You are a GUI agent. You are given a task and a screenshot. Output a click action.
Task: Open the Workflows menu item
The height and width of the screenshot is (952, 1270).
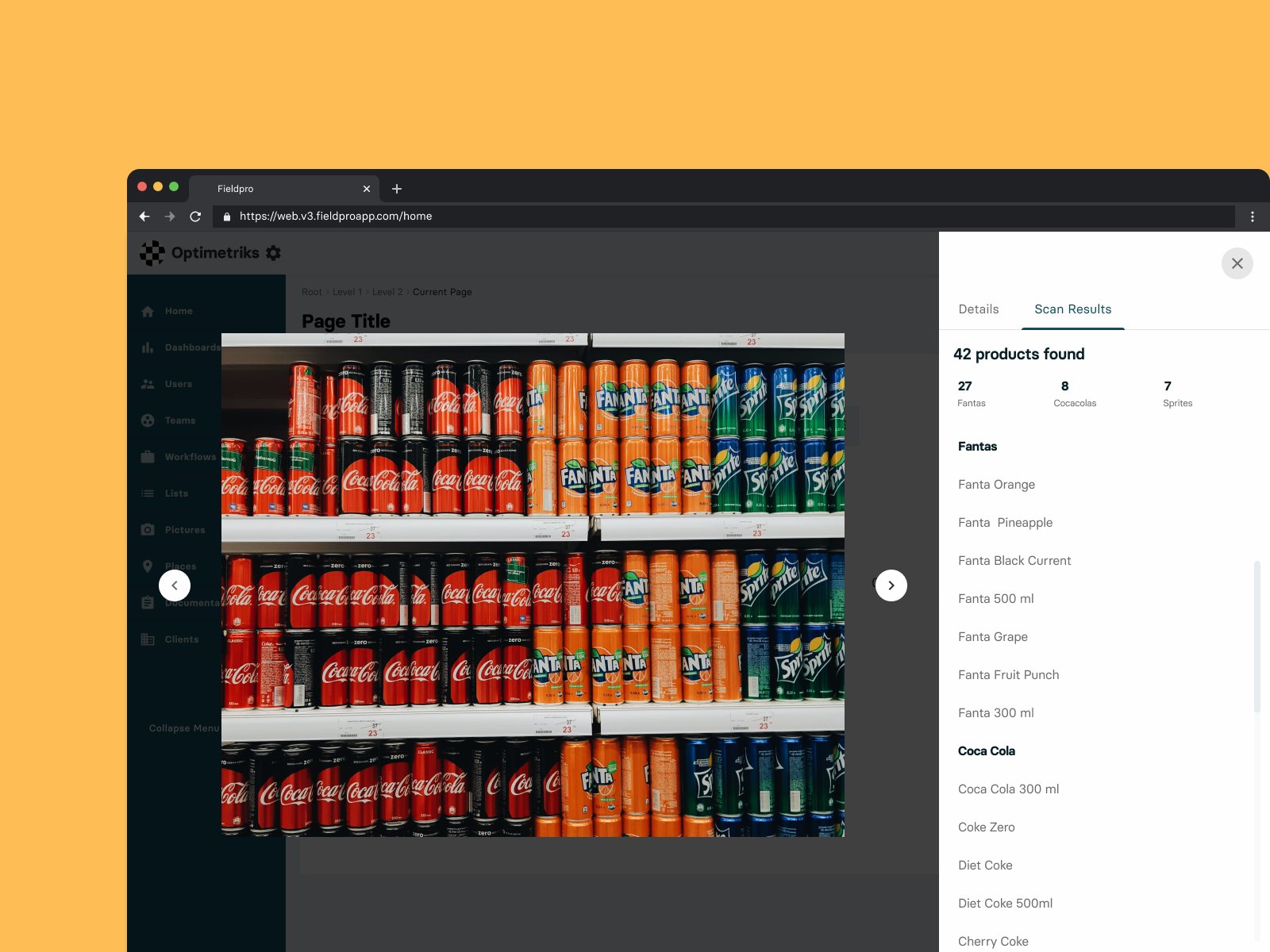click(190, 457)
